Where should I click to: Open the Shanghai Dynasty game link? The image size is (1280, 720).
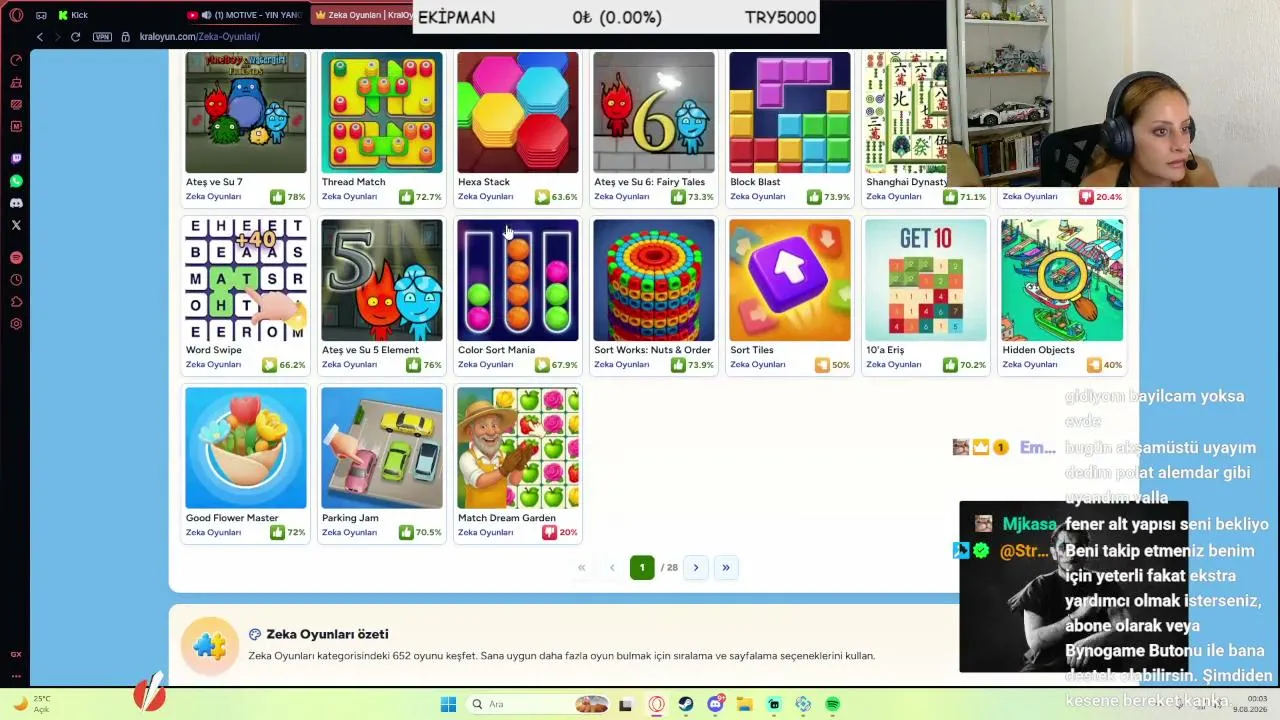pos(906,182)
